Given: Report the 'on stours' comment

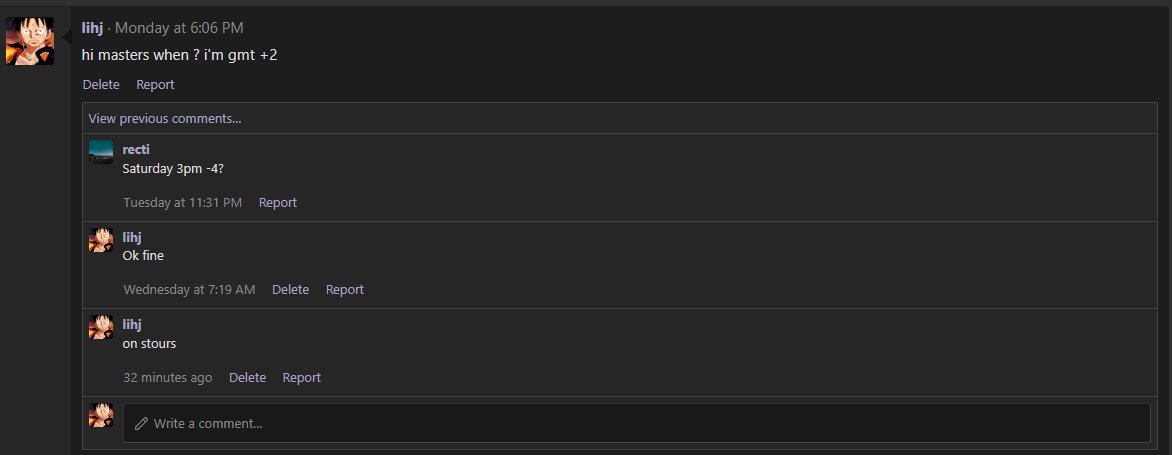Looking at the screenshot, I should point(301,378).
